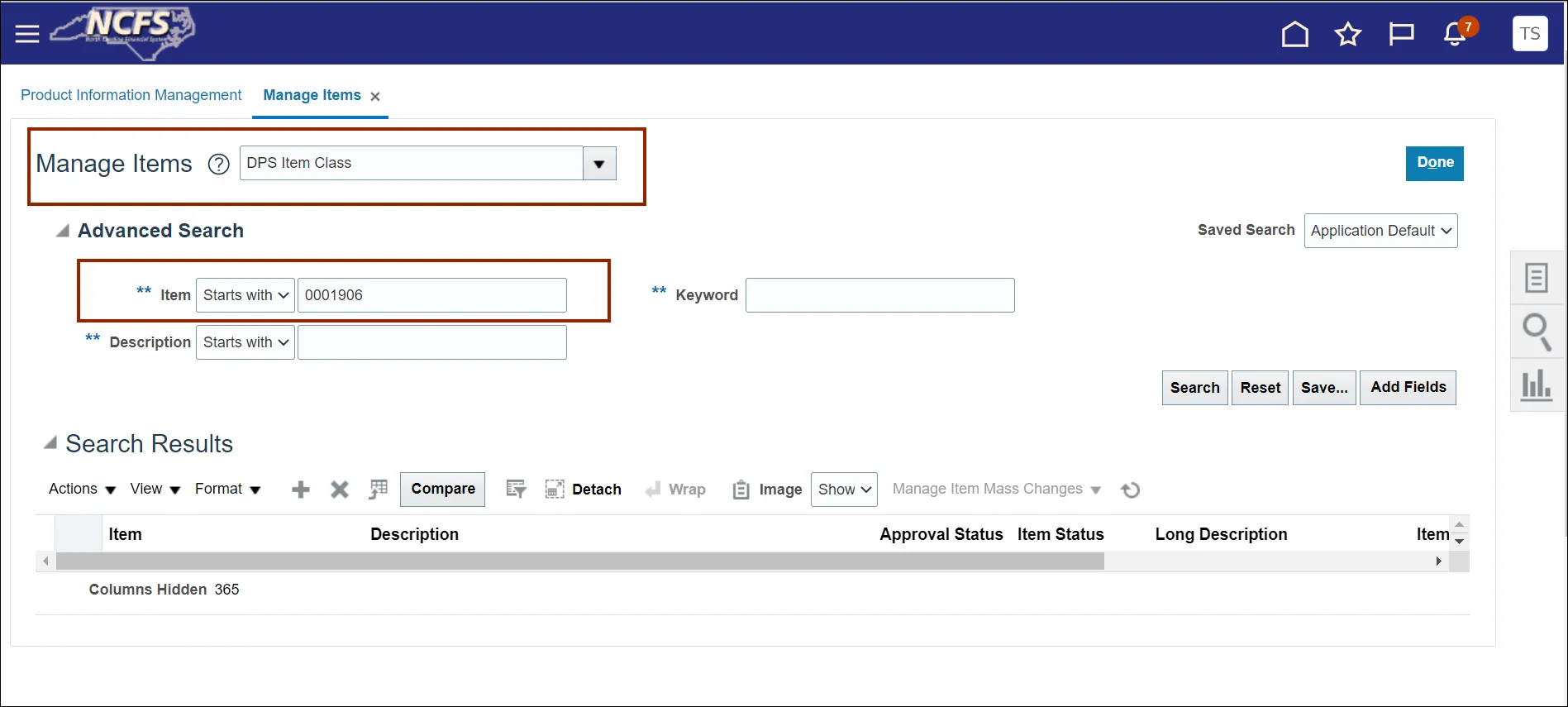Image resolution: width=1568 pixels, height=707 pixels.
Task: Open the Actions menu
Action: click(x=82, y=489)
